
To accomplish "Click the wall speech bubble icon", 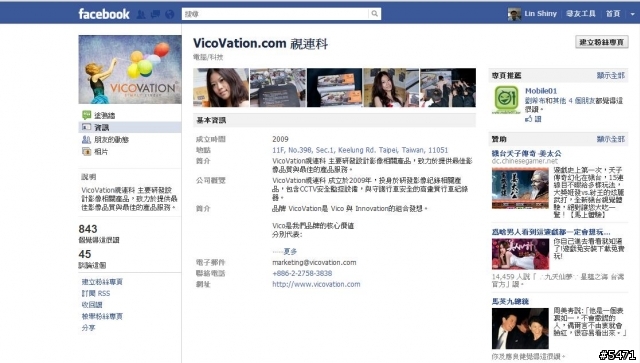I will click(87, 115).
